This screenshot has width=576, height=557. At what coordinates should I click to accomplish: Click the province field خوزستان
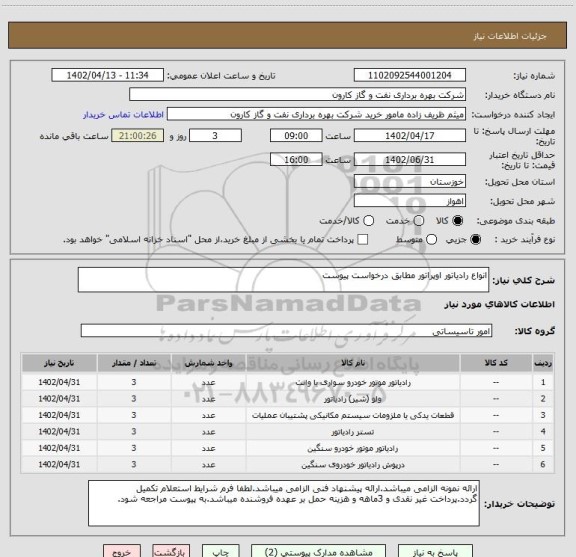pyautogui.click(x=410, y=182)
